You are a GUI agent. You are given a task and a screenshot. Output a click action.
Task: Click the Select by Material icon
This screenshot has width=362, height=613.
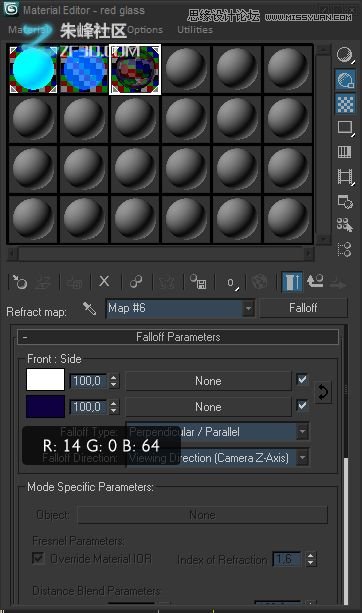click(x=345, y=225)
